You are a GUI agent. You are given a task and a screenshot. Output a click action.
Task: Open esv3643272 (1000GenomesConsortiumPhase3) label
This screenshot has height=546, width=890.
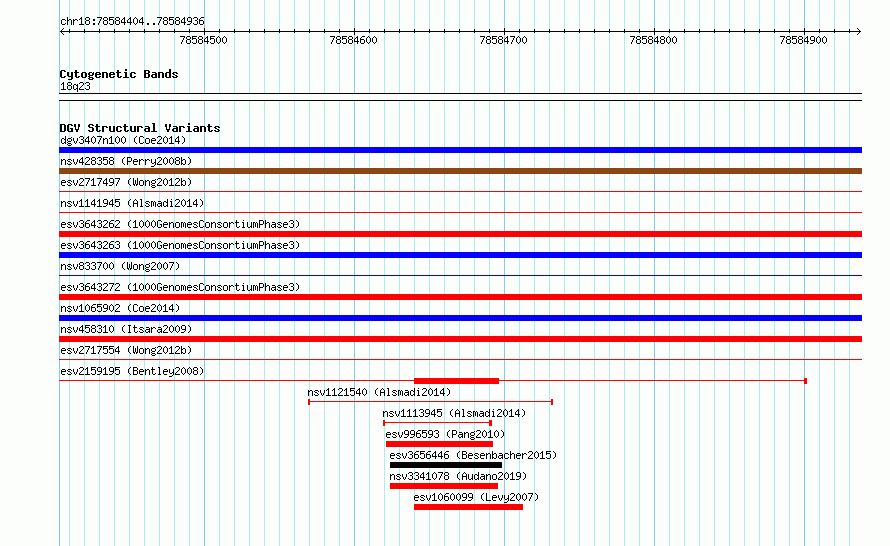tap(180, 287)
